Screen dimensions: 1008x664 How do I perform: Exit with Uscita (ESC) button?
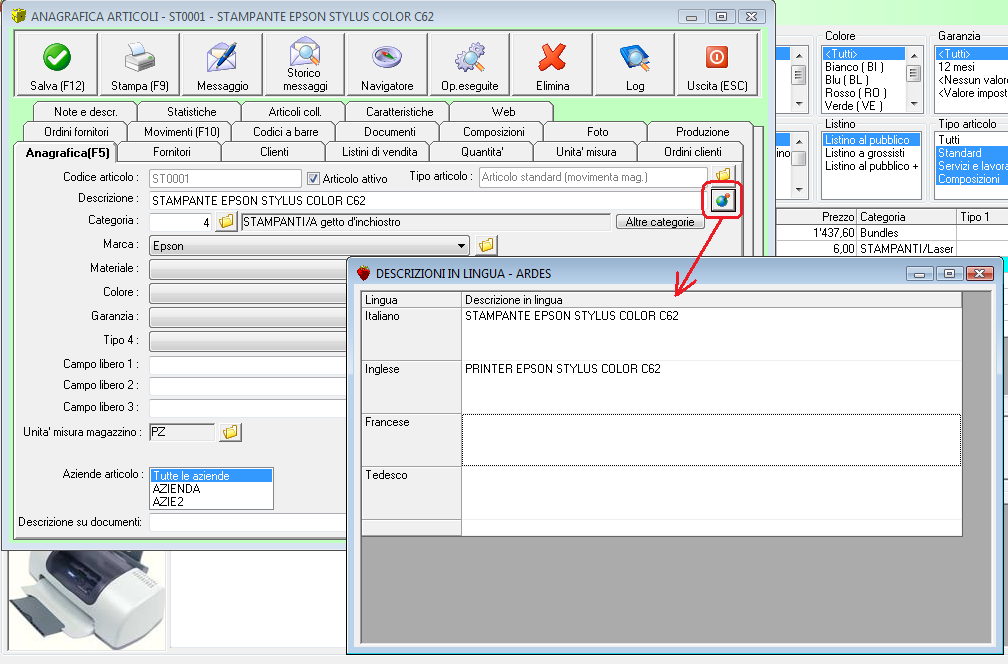point(717,65)
